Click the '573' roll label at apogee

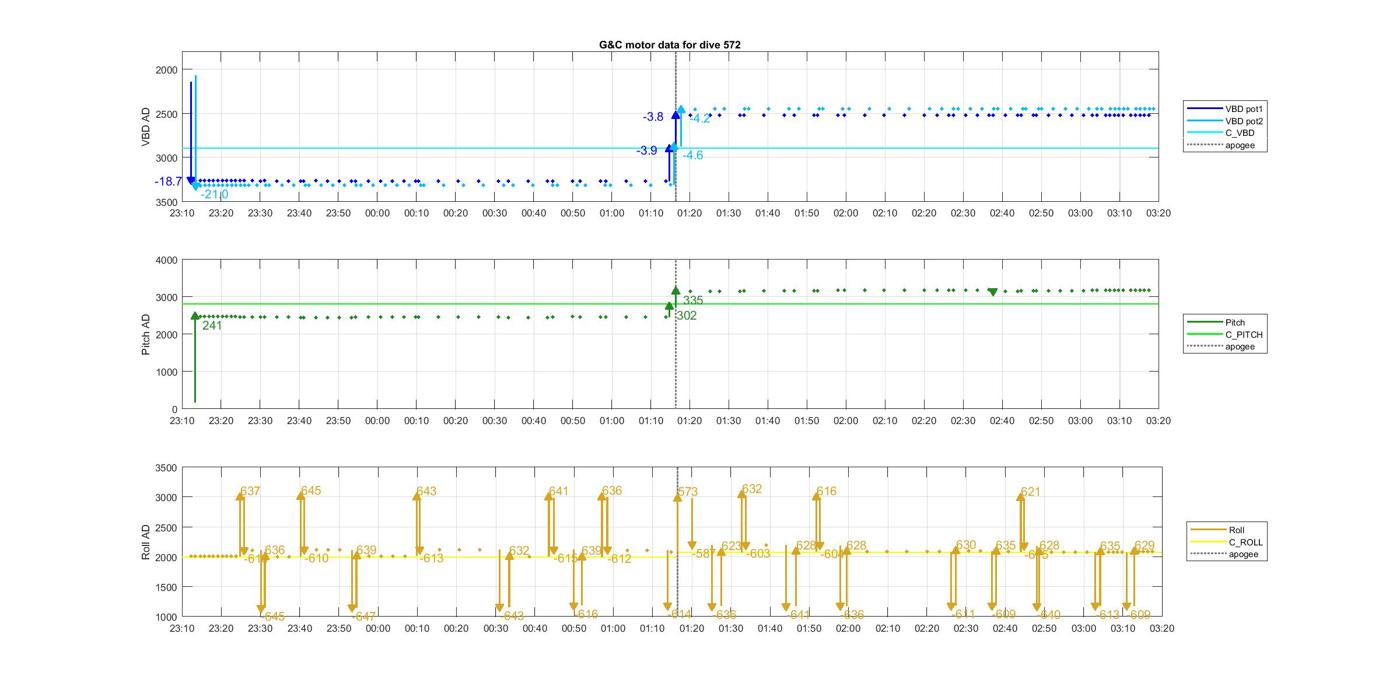(x=688, y=492)
